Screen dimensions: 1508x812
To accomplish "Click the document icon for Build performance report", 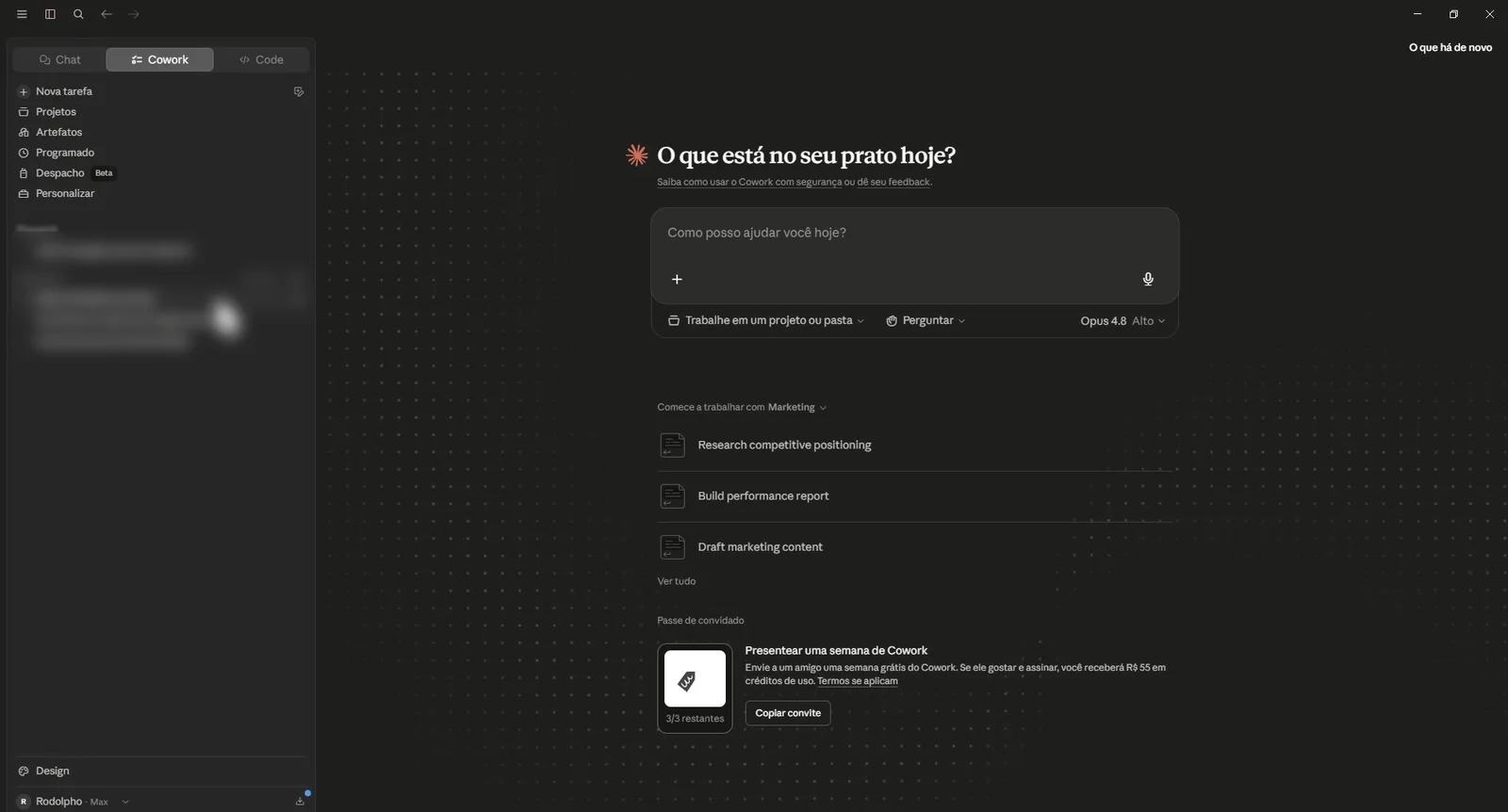I will coord(672,495).
